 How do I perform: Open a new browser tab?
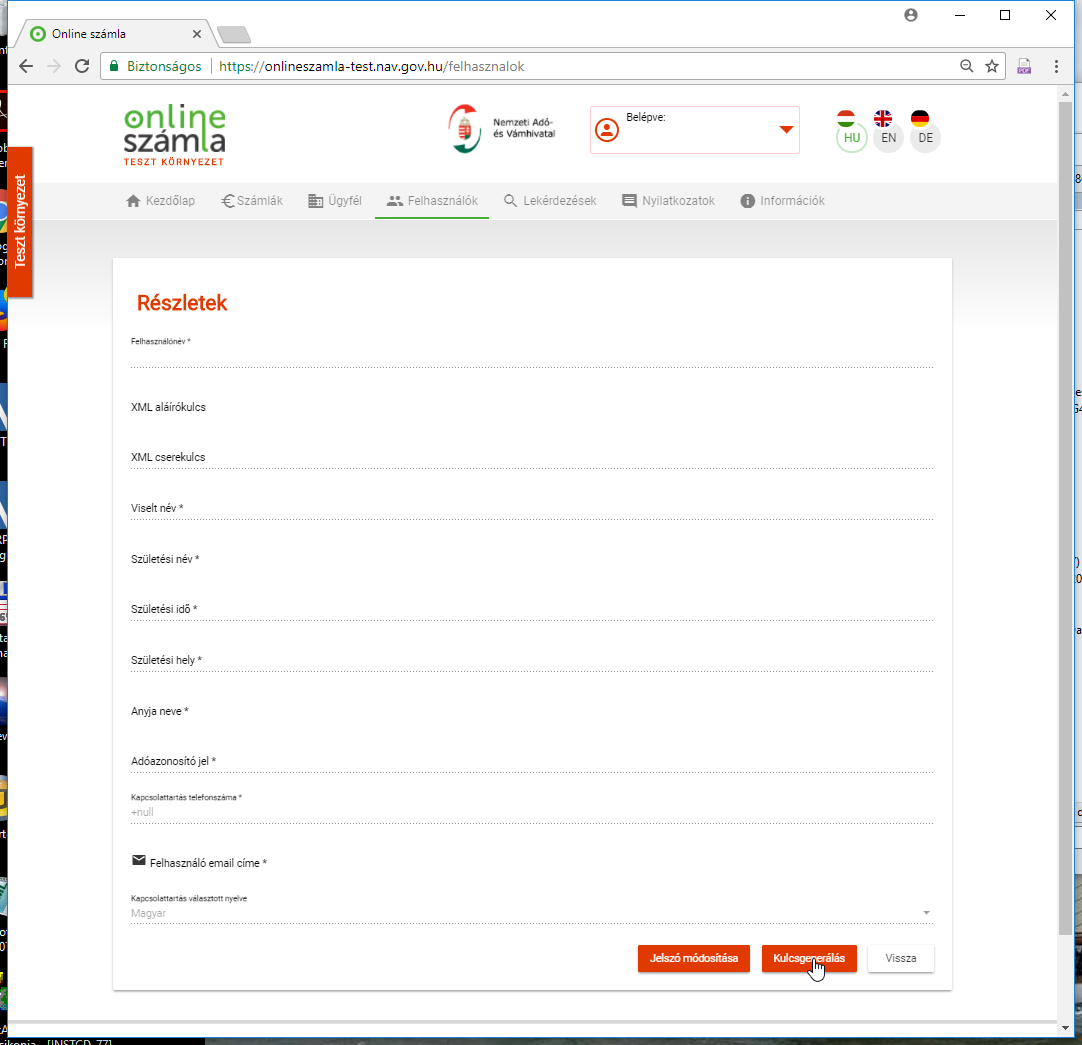pyautogui.click(x=233, y=35)
